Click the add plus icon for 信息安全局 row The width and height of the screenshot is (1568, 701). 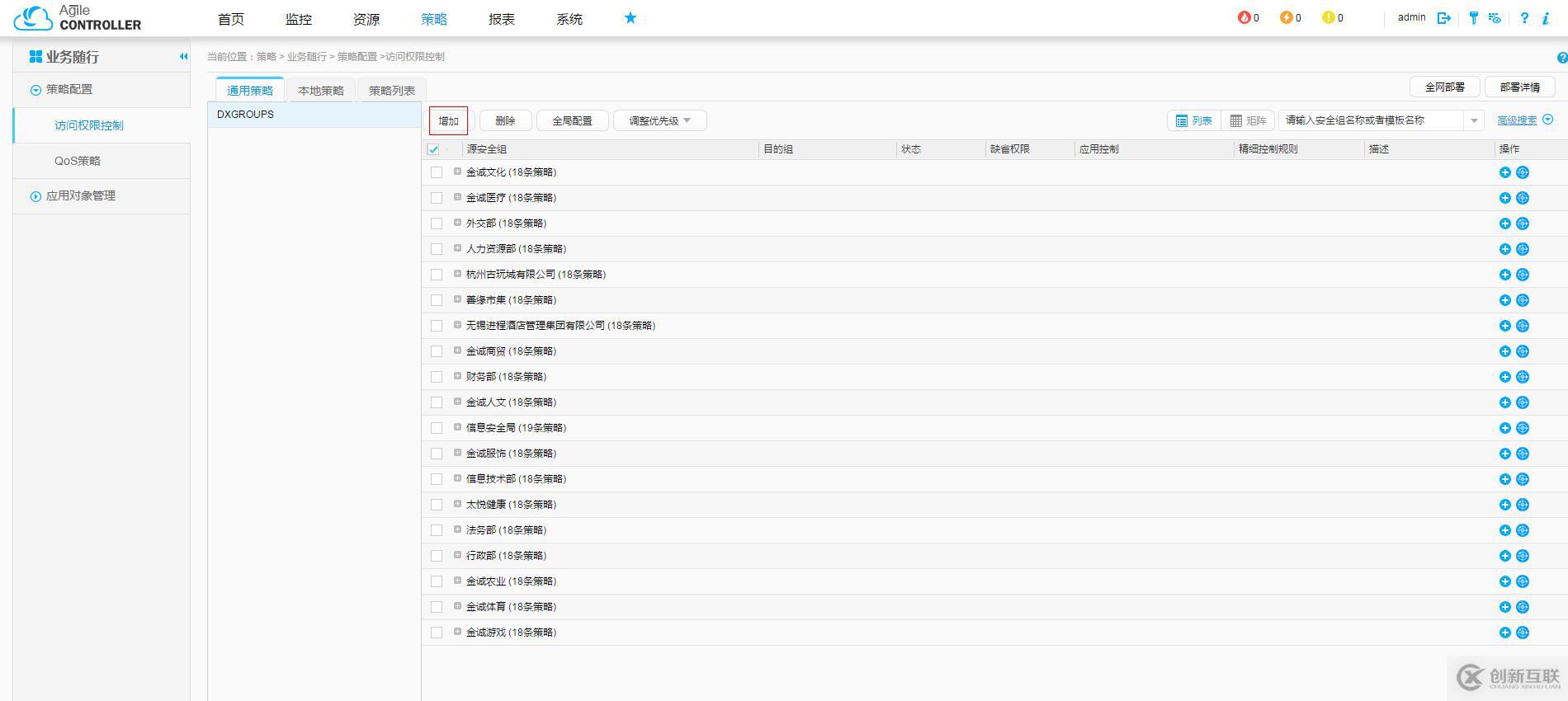pos(1504,428)
